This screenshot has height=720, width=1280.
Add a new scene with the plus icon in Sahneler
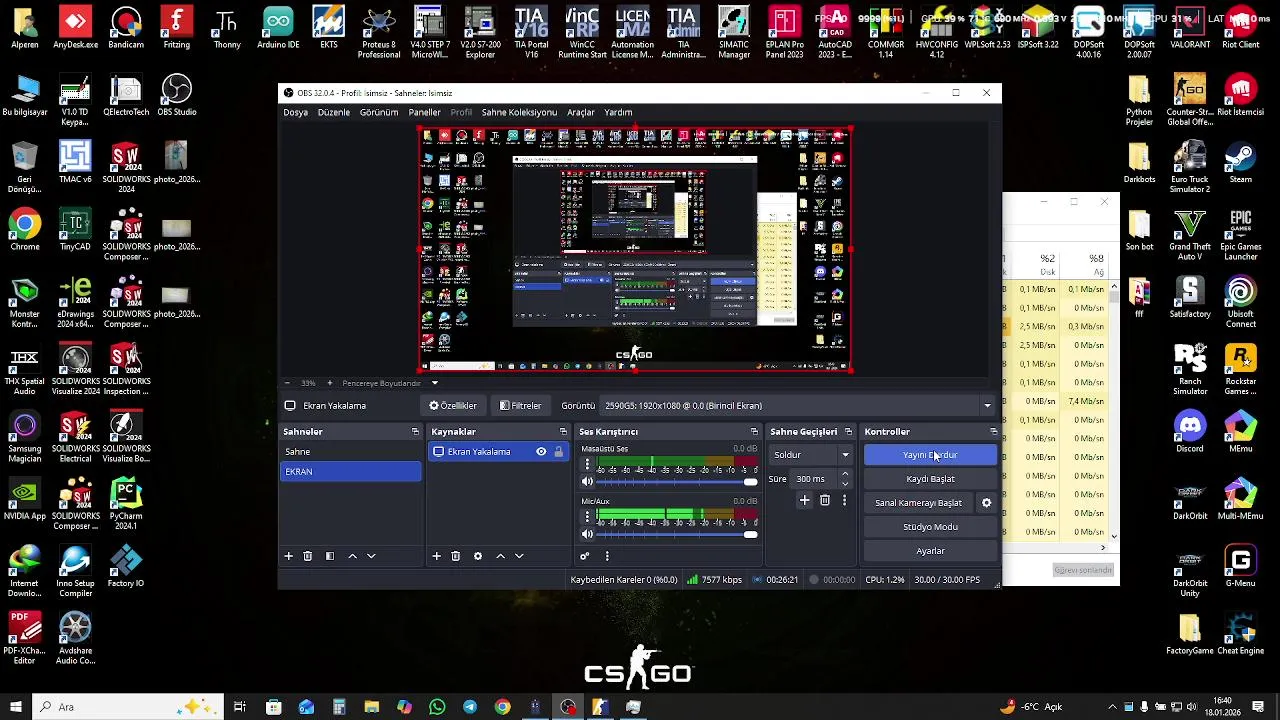point(288,556)
